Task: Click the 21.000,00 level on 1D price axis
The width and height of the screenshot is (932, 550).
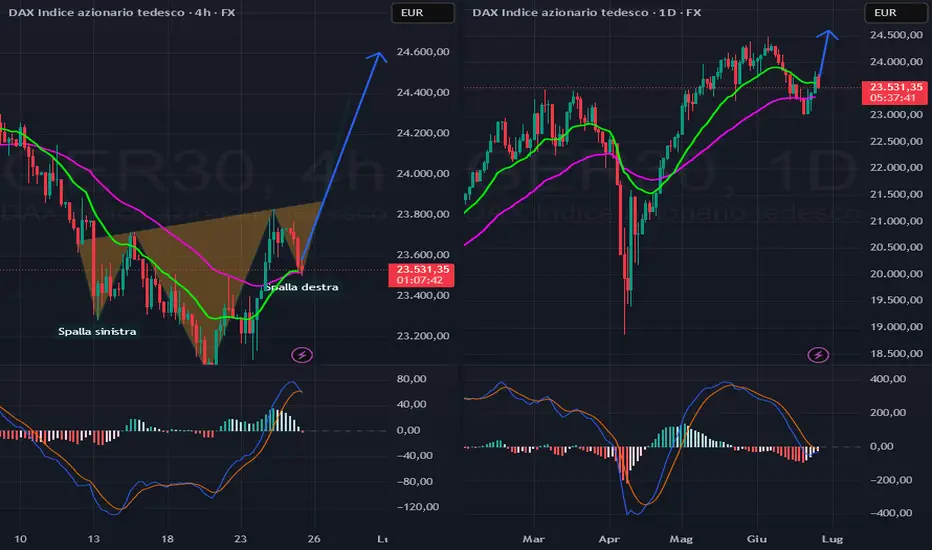Action: [896, 221]
